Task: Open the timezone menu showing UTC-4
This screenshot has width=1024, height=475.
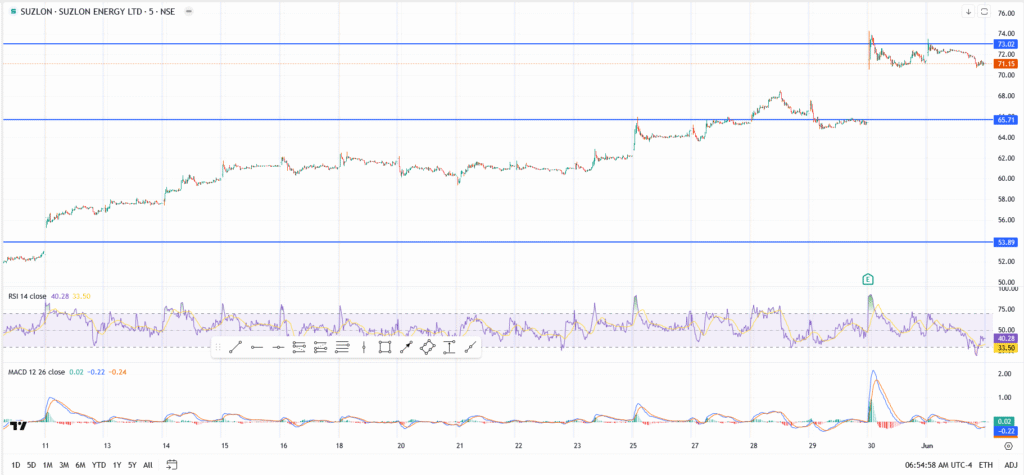Action: 939,465
